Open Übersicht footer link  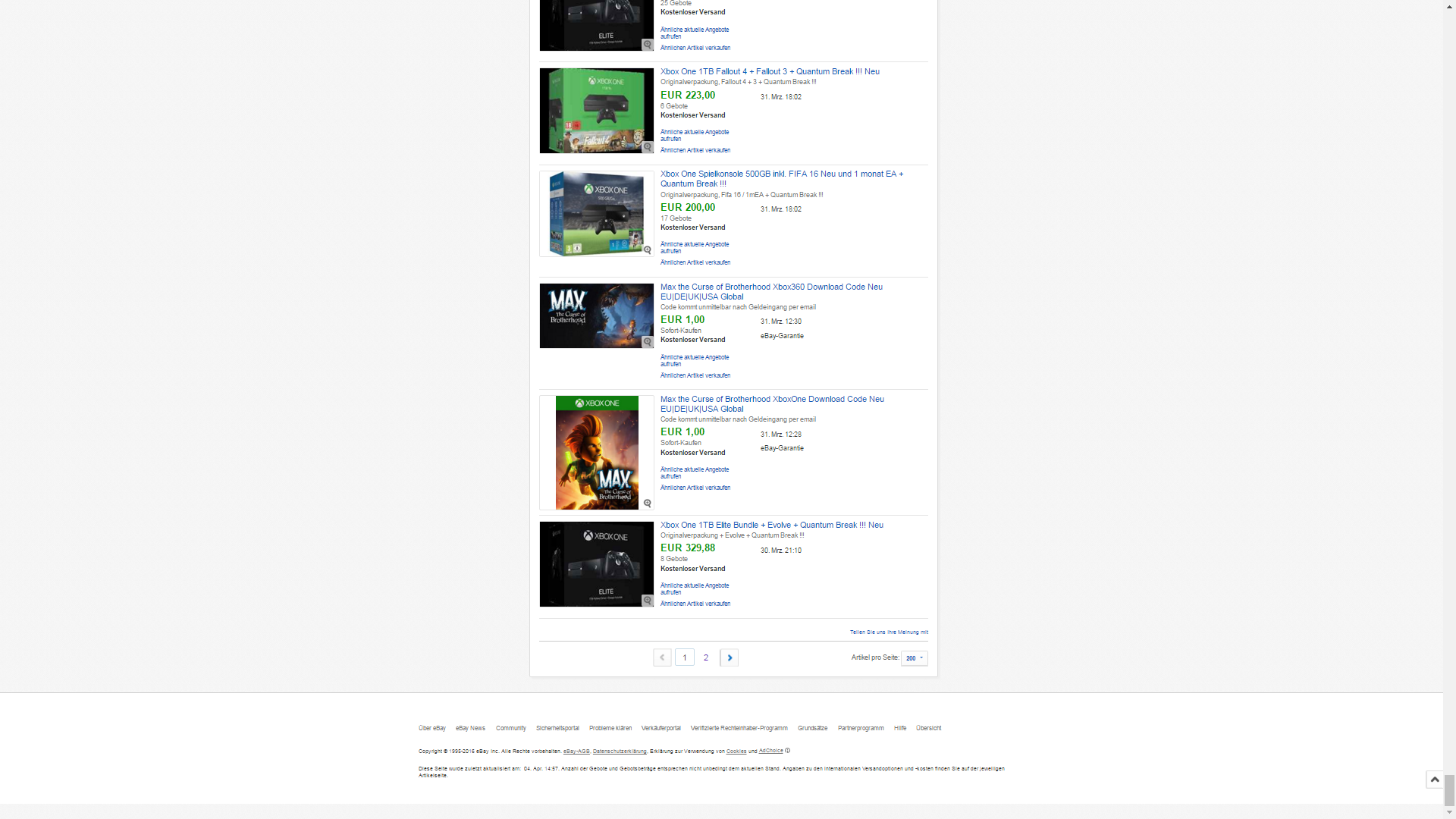[929, 728]
